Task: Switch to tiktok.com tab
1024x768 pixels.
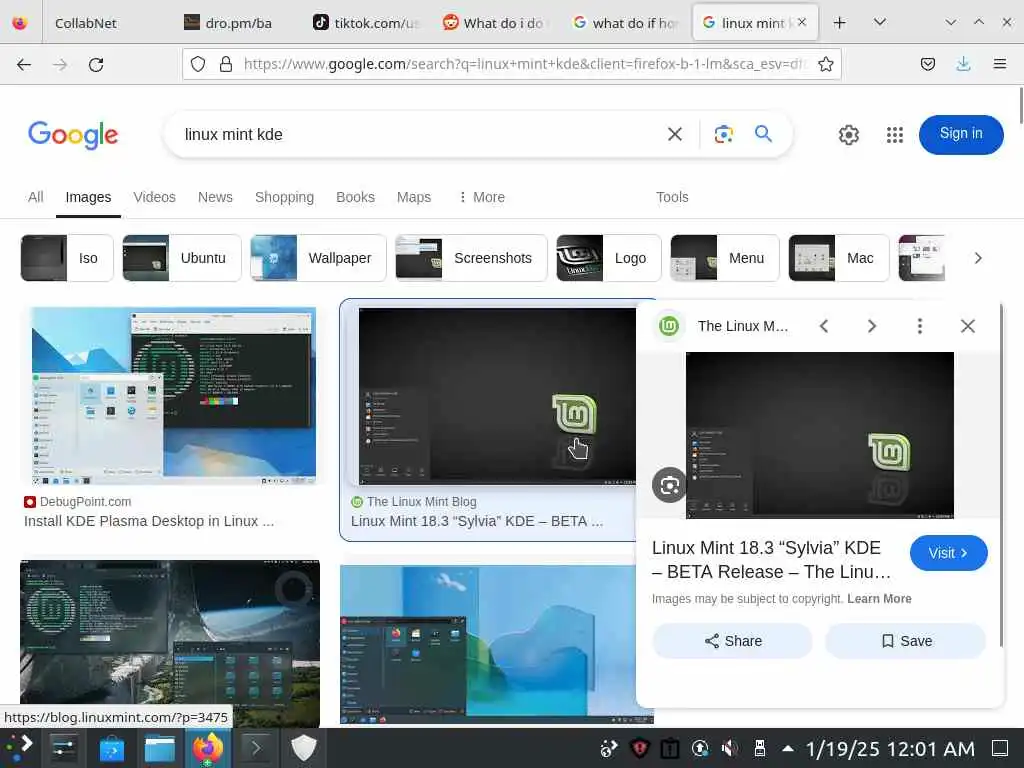Action: click(367, 23)
